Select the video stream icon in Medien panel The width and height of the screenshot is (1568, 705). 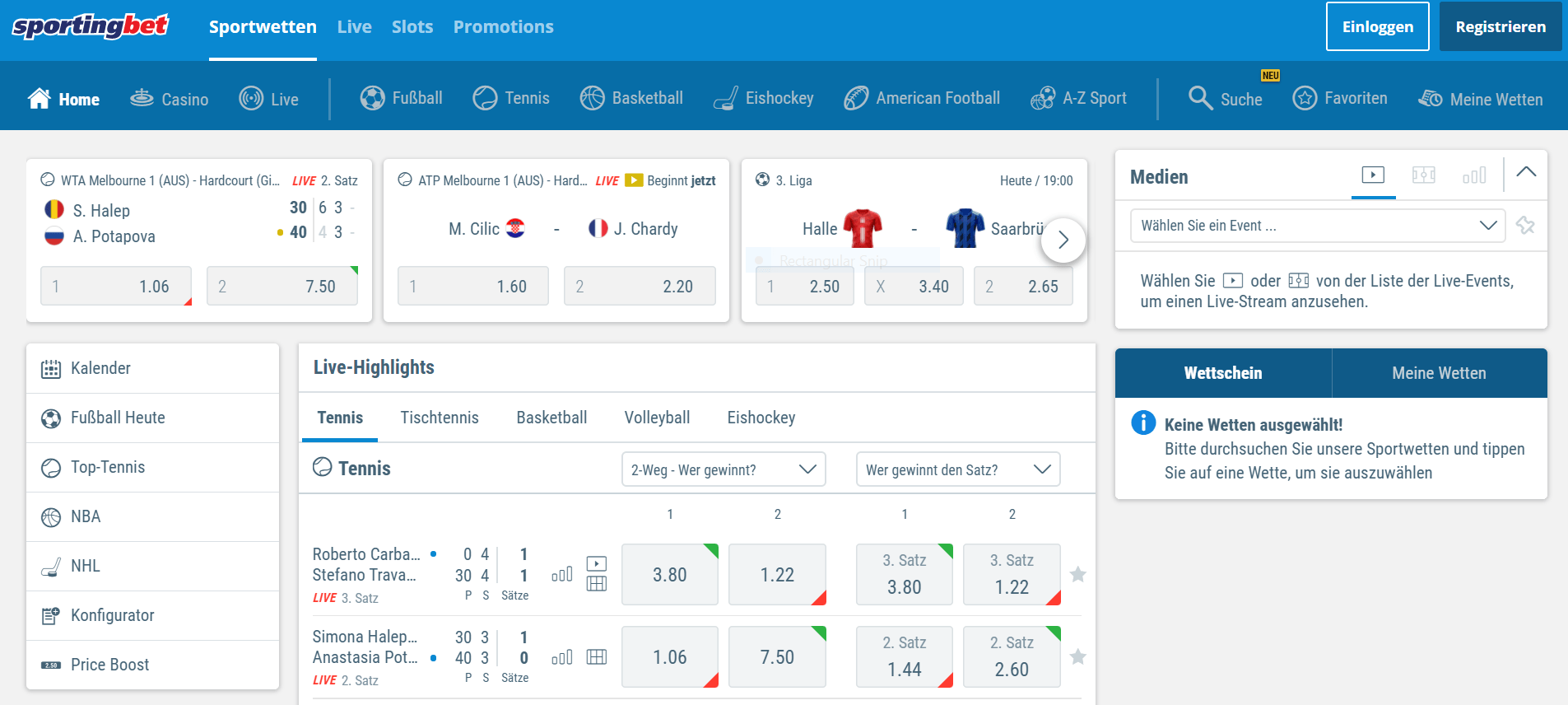tap(1373, 175)
